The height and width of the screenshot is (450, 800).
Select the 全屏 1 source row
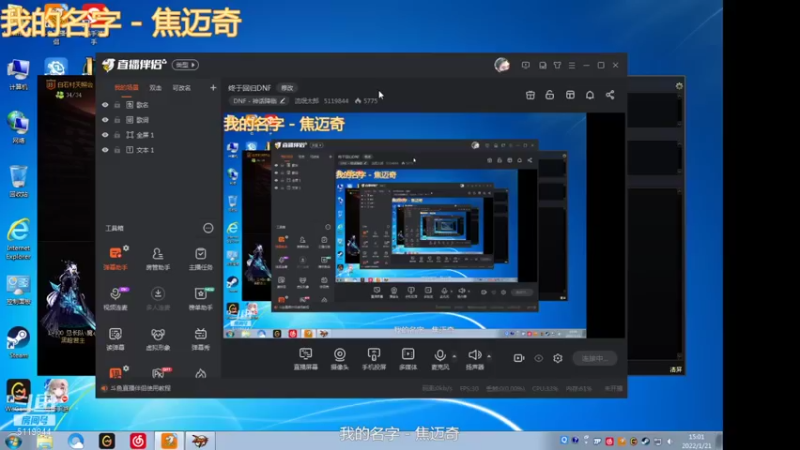[159, 135]
